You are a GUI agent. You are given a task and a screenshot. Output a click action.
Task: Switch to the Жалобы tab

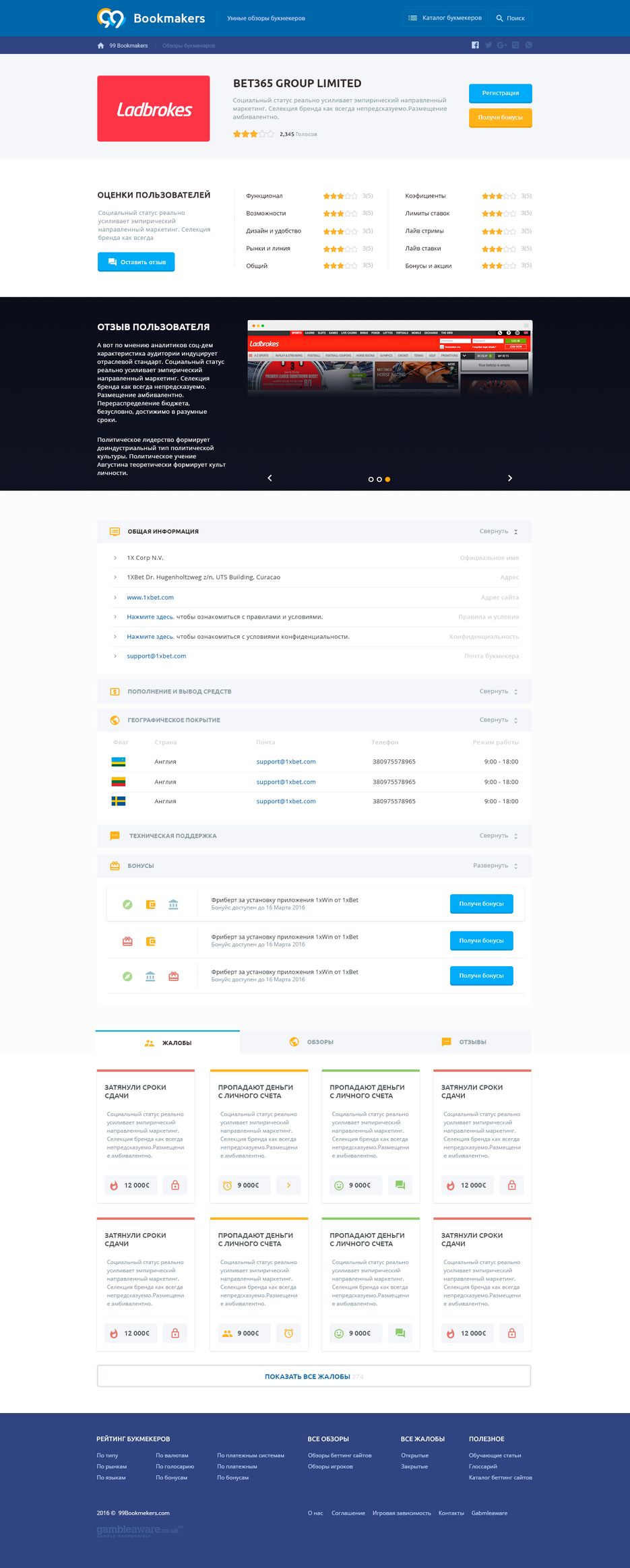point(168,1042)
